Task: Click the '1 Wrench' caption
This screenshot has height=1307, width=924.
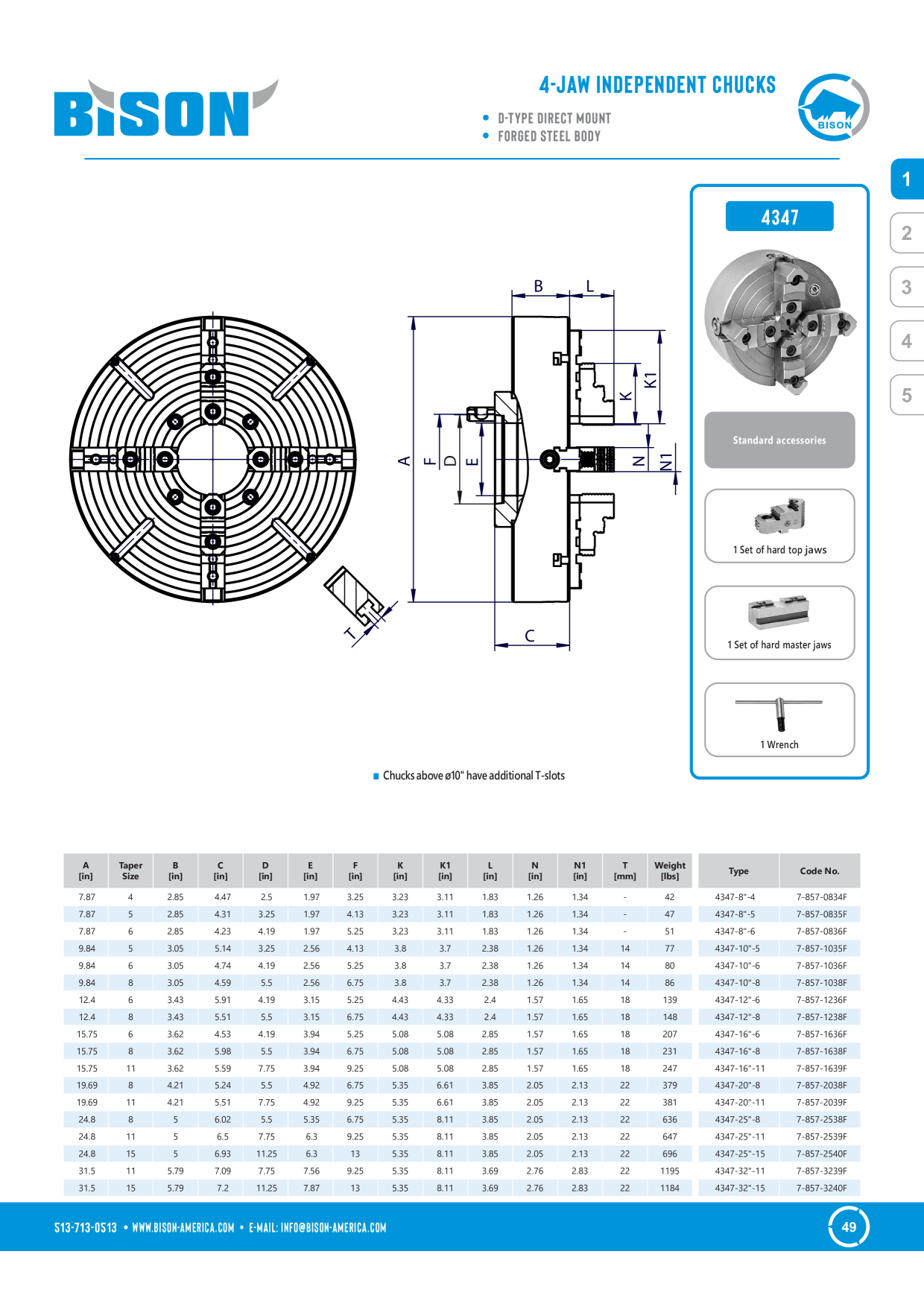Action: 779,745
